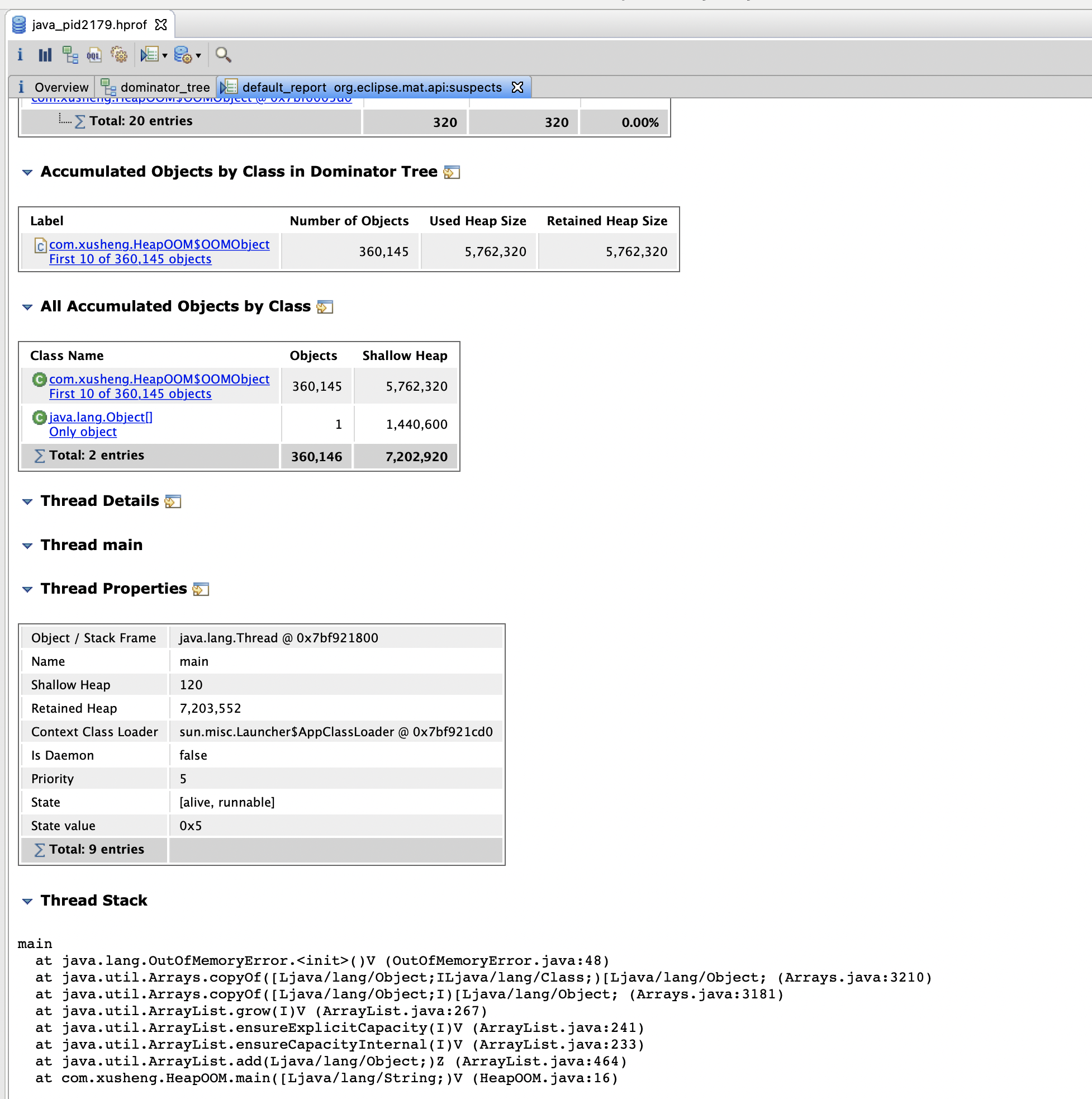The width and height of the screenshot is (1092, 1099).
Task: Create a histogram via bar chart icon
Action: click(x=45, y=55)
